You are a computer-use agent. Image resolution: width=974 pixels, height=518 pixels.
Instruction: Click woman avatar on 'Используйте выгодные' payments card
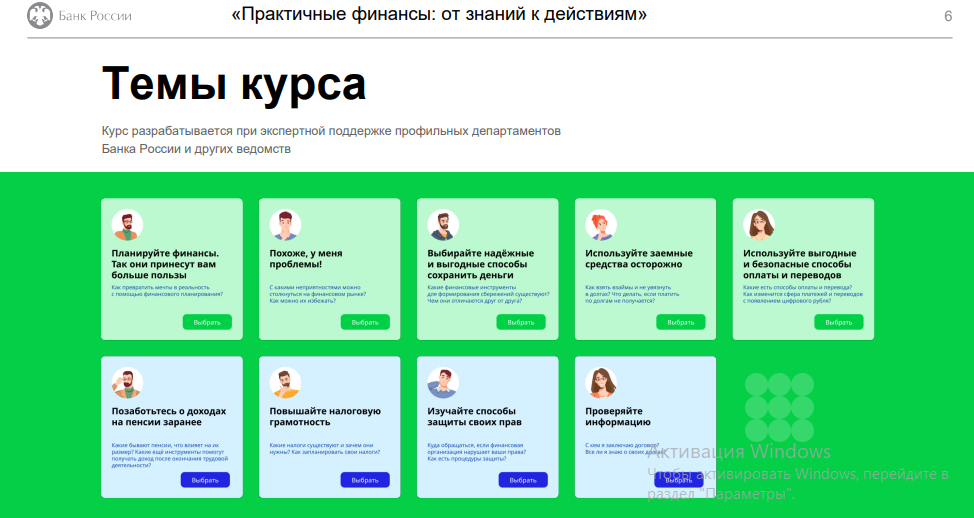click(759, 225)
